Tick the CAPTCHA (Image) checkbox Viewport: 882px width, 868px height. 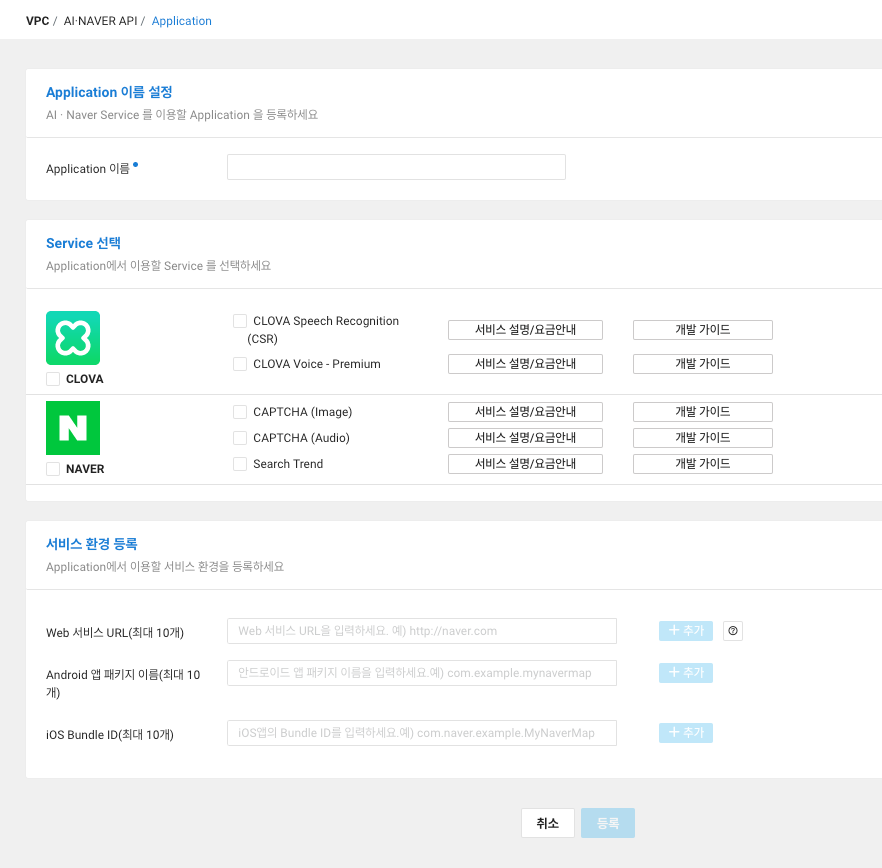point(240,412)
